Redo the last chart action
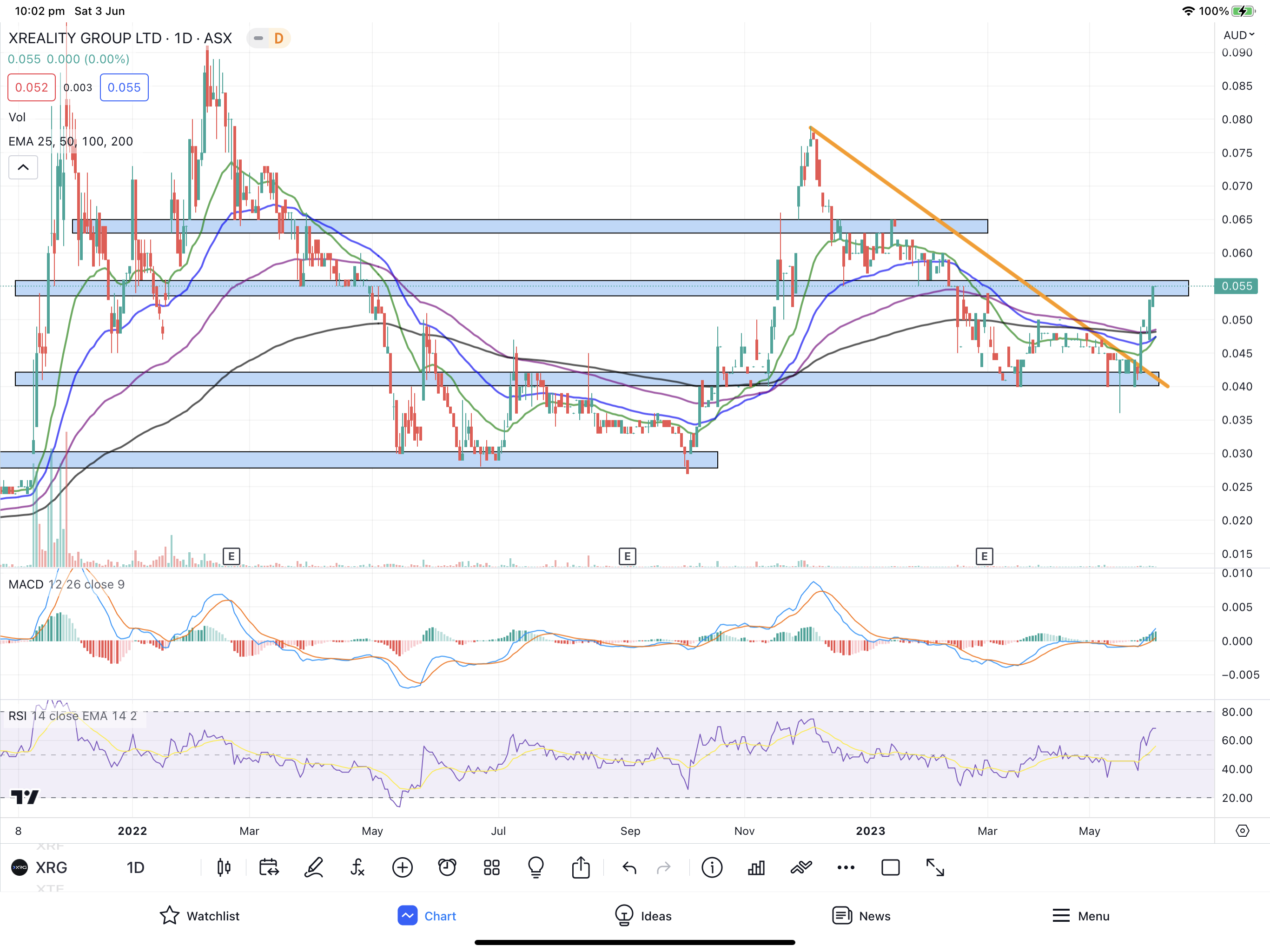Viewport: 1270px width, 952px height. coord(664,867)
